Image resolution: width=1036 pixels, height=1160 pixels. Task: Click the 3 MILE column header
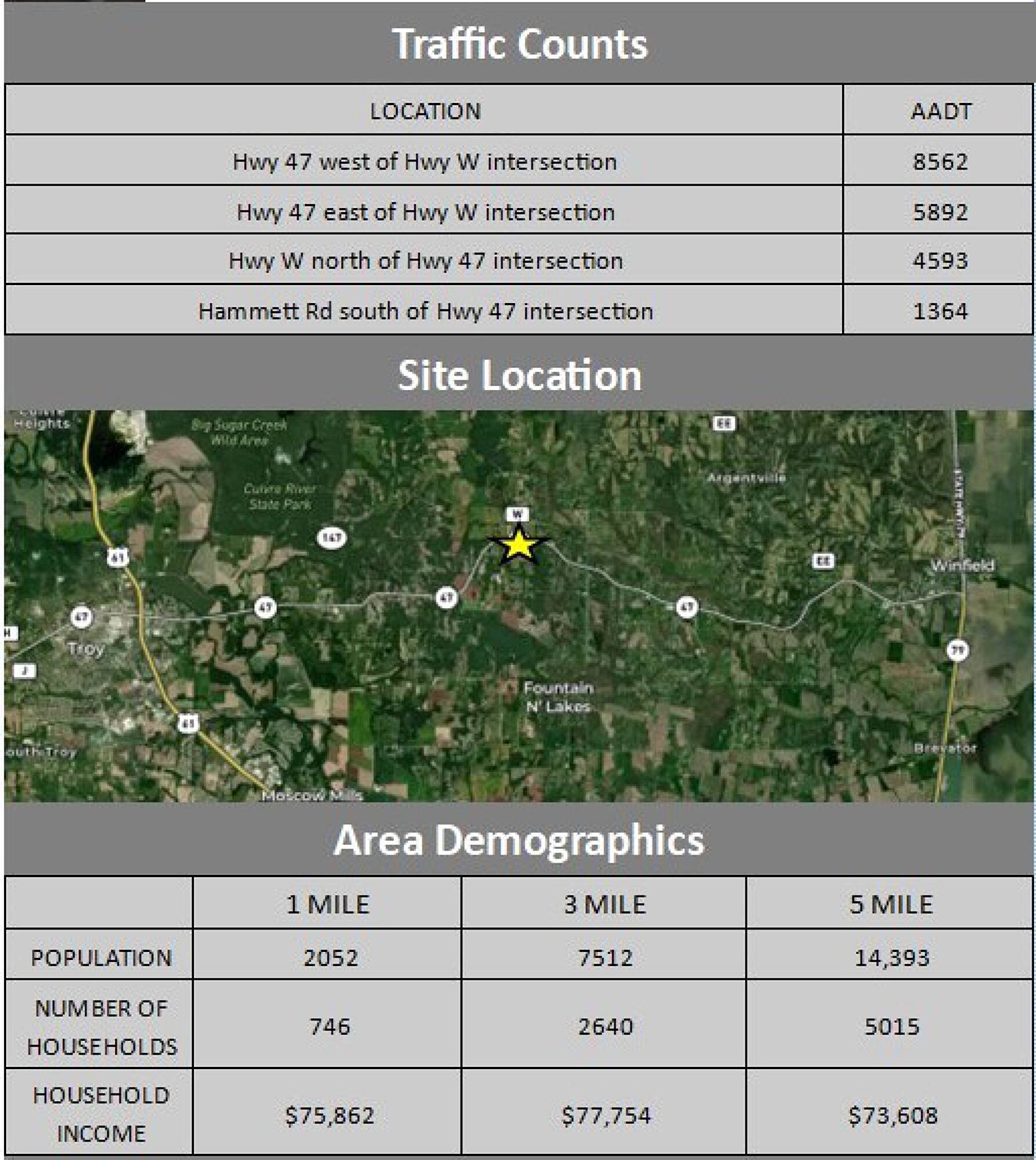tap(604, 904)
